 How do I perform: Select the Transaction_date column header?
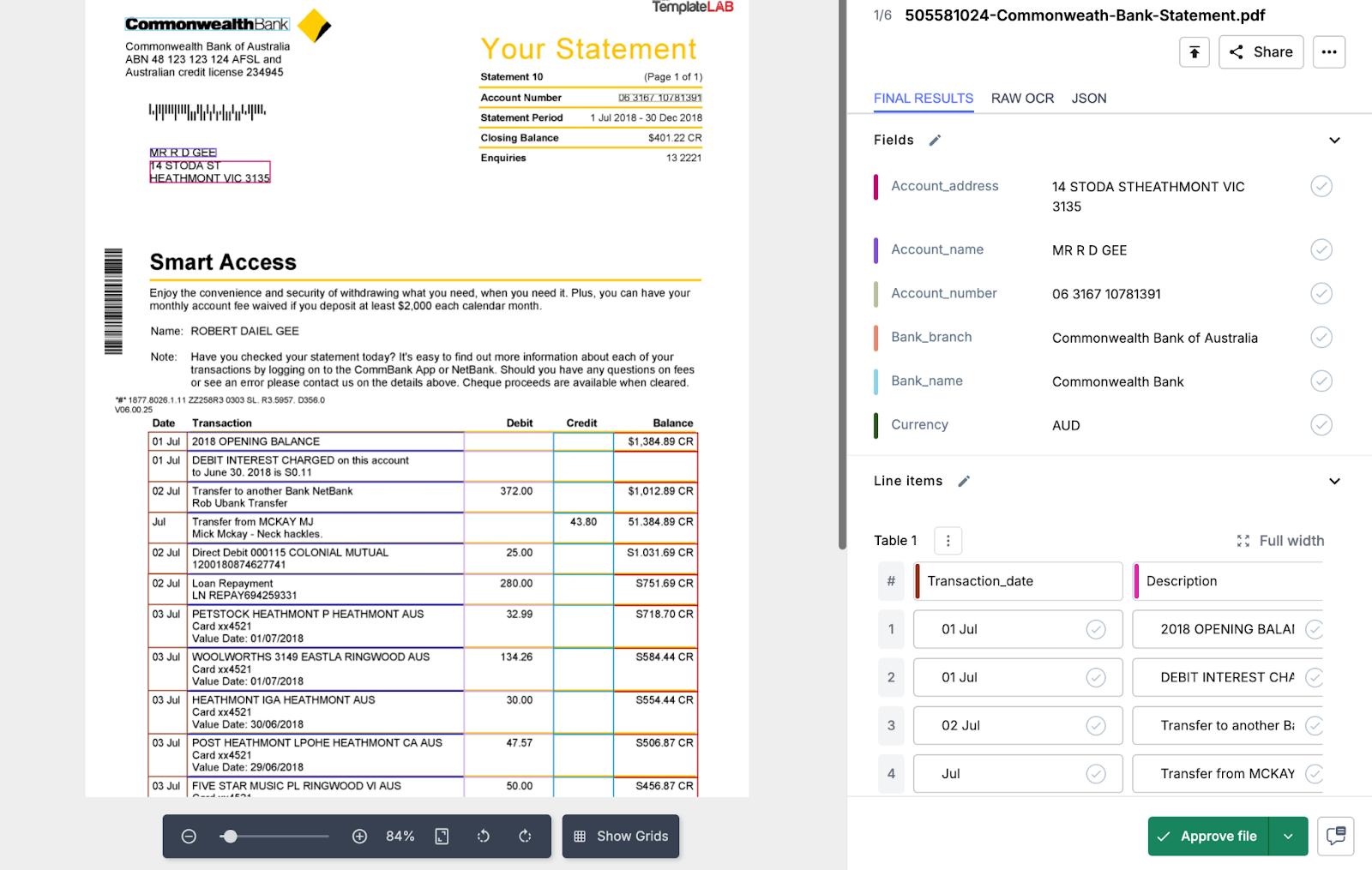tap(1018, 581)
